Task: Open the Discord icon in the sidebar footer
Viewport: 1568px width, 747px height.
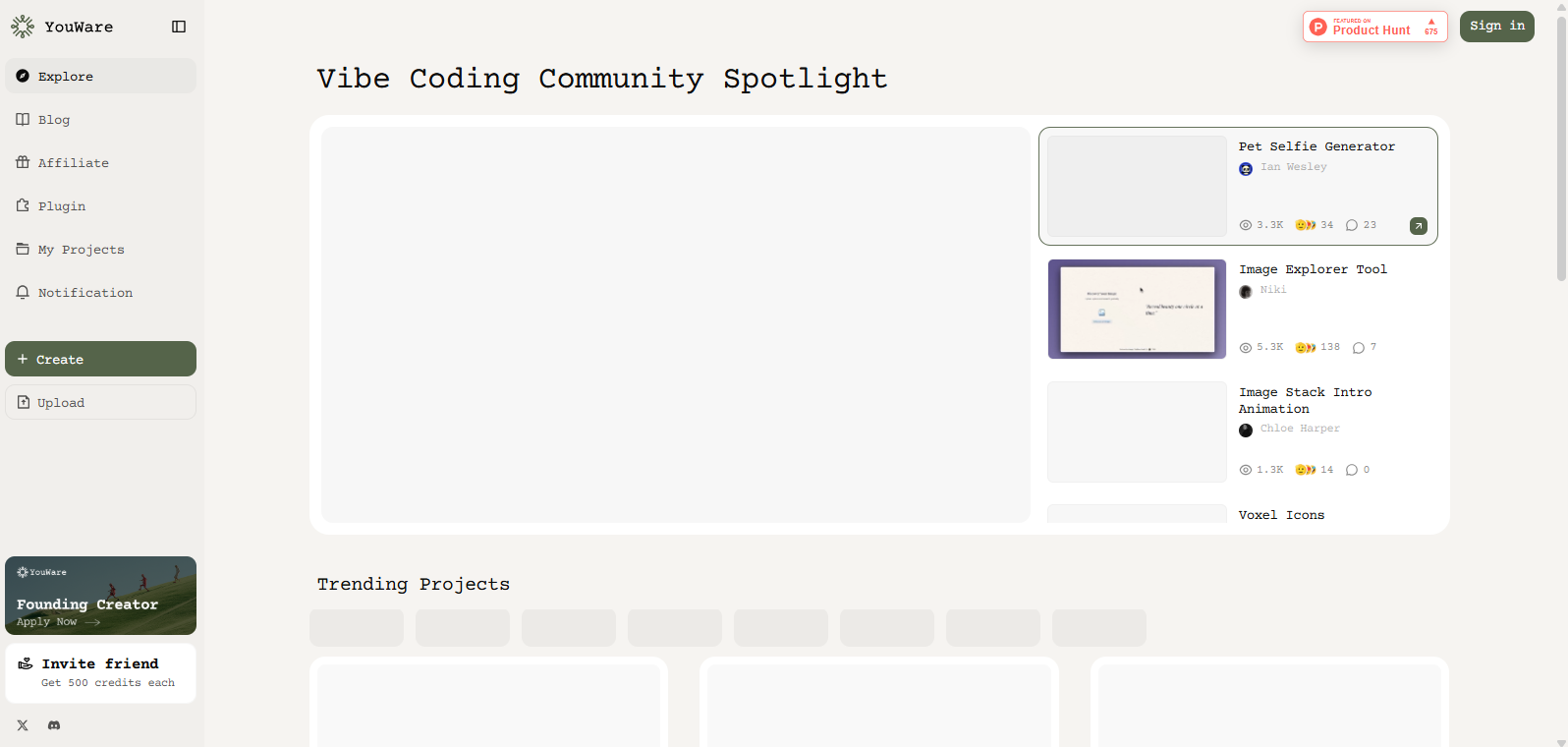Action: 54,725
